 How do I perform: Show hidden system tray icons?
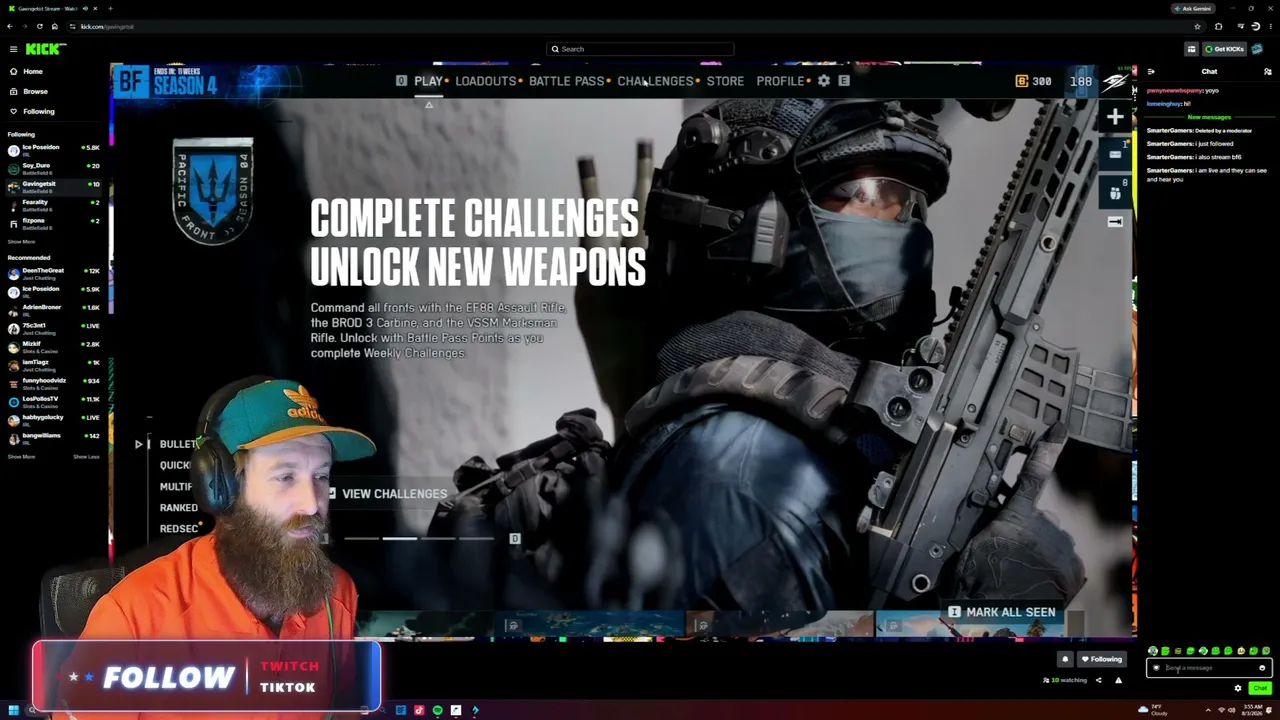pyautogui.click(x=1208, y=711)
